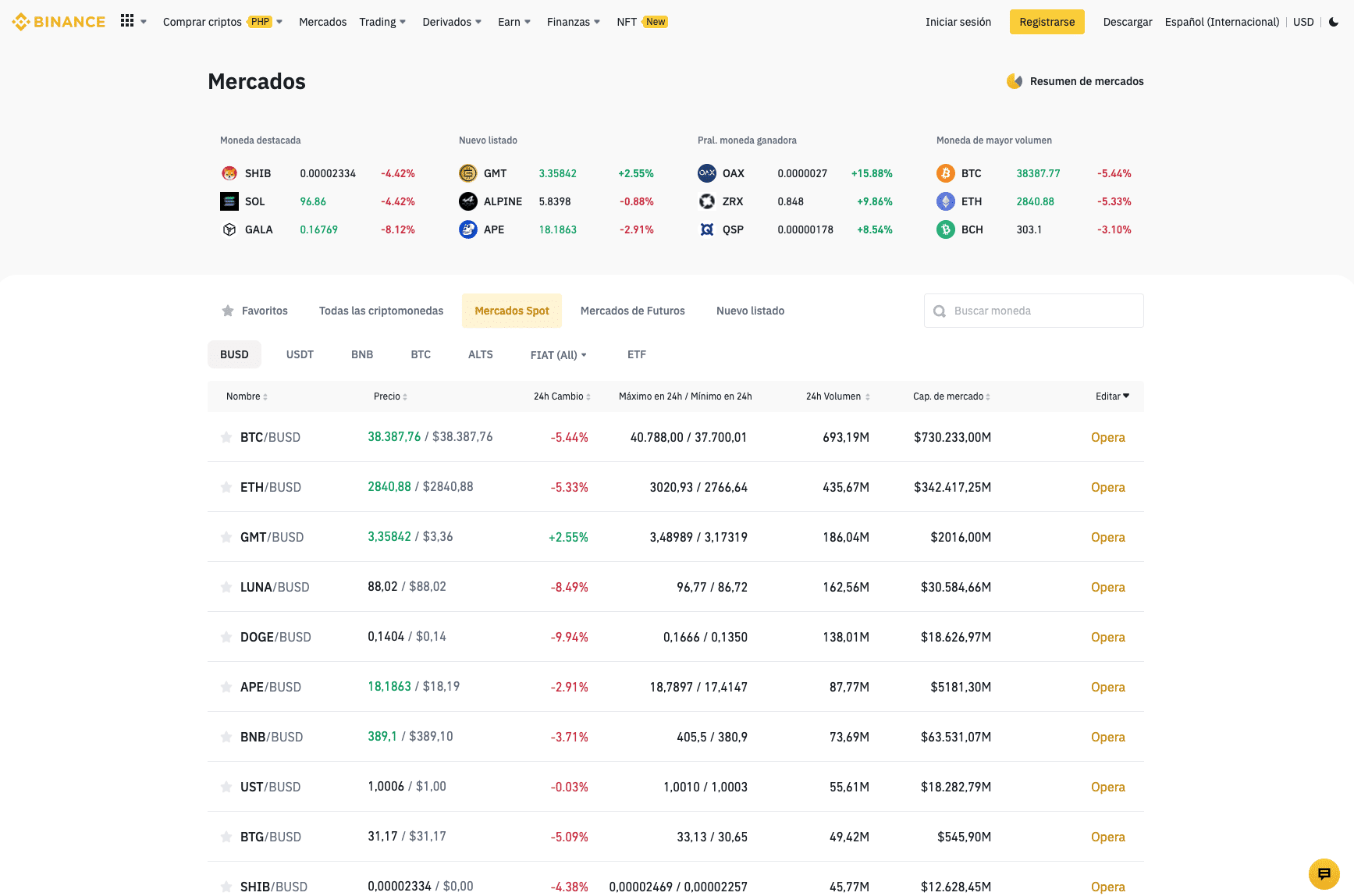Screen dimensions: 1354x896
Task: Favorite LUNA/BUSD with its star
Action: coord(226,587)
